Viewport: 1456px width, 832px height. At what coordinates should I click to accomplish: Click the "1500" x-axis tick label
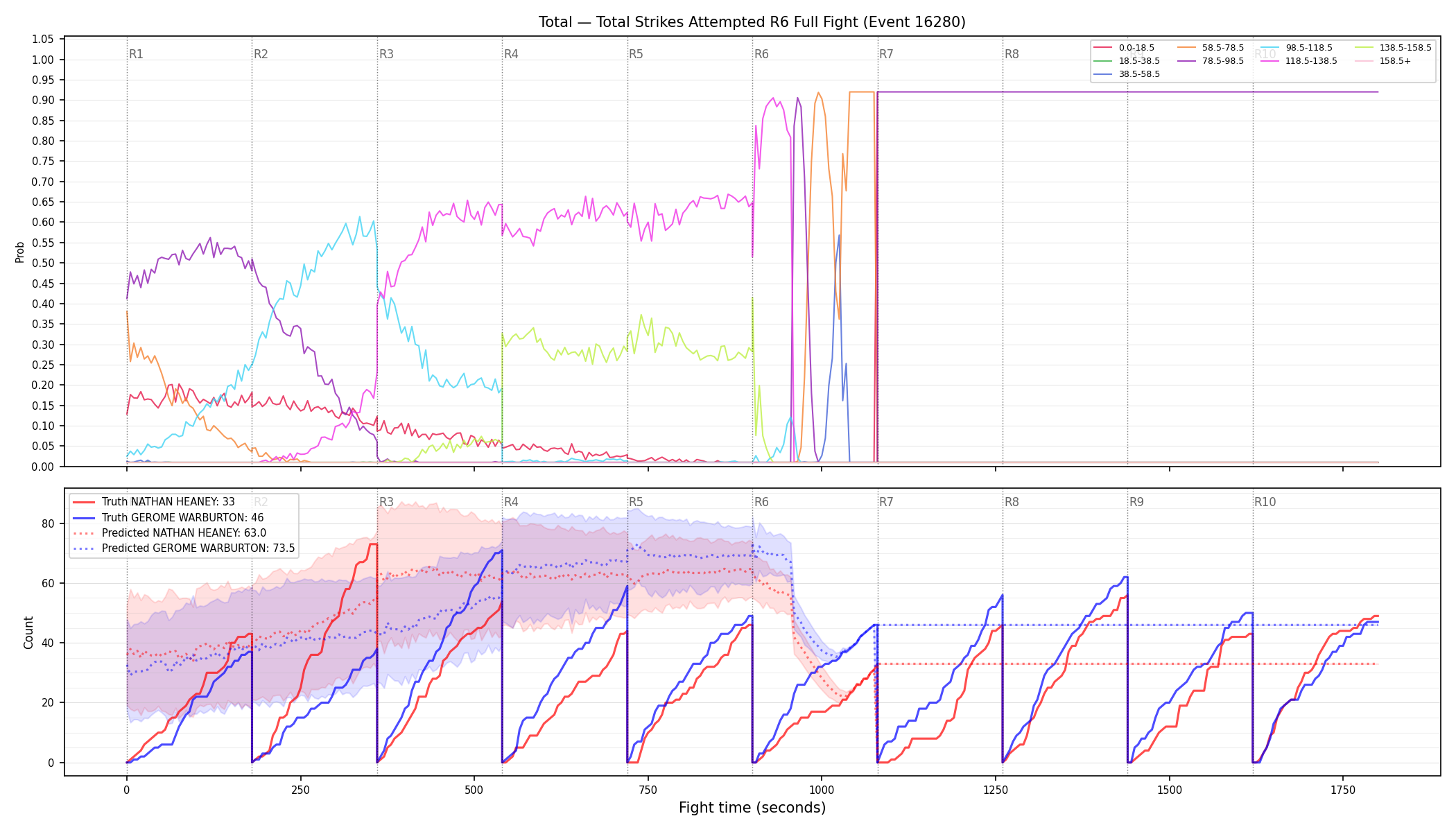tap(1170, 790)
